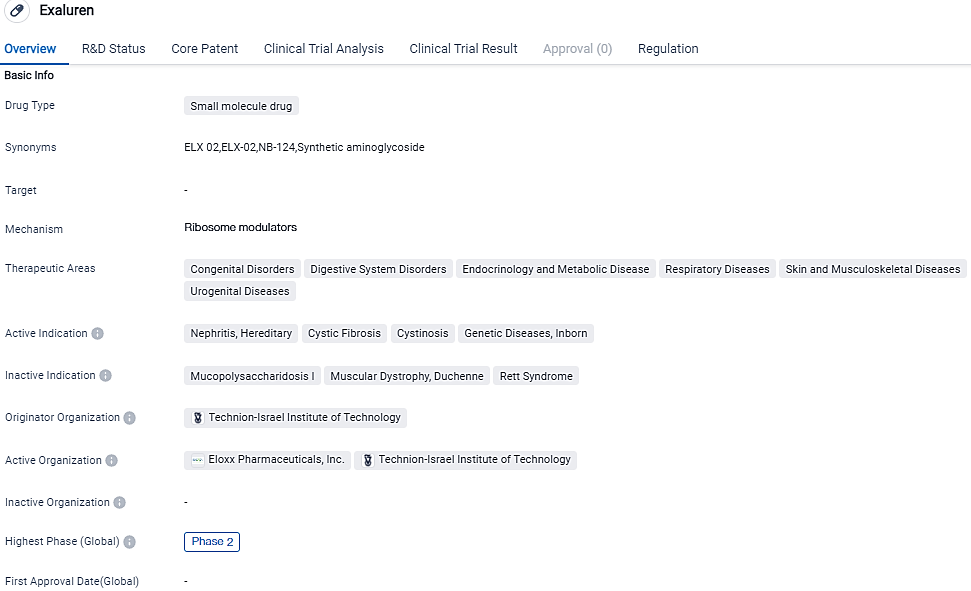
Task: Open the Cystic Fibrosis indication tag
Action: [x=344, y=333]
